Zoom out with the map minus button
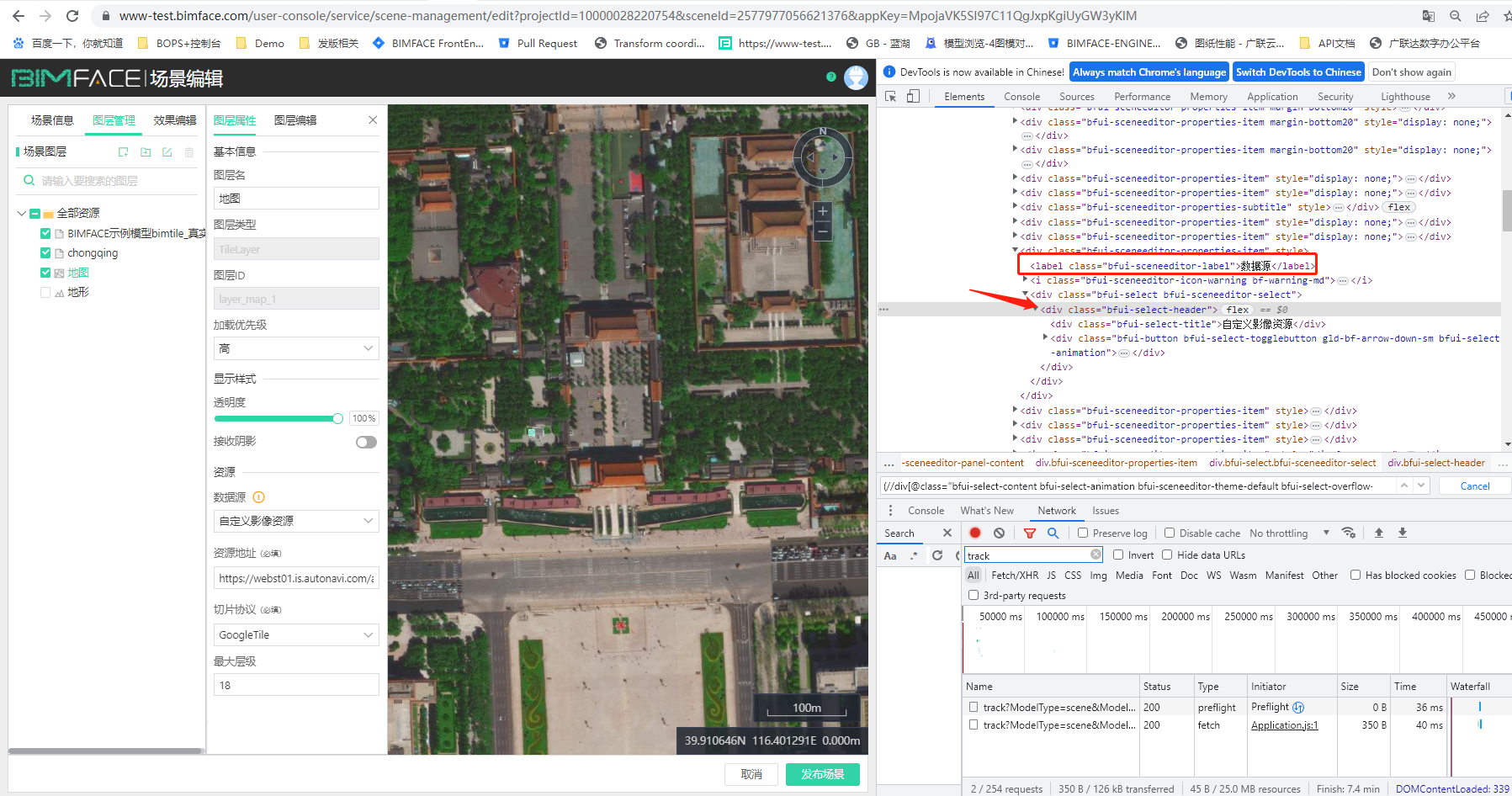Viewport: 1512px width, 796px height. (x=823, y=231)
